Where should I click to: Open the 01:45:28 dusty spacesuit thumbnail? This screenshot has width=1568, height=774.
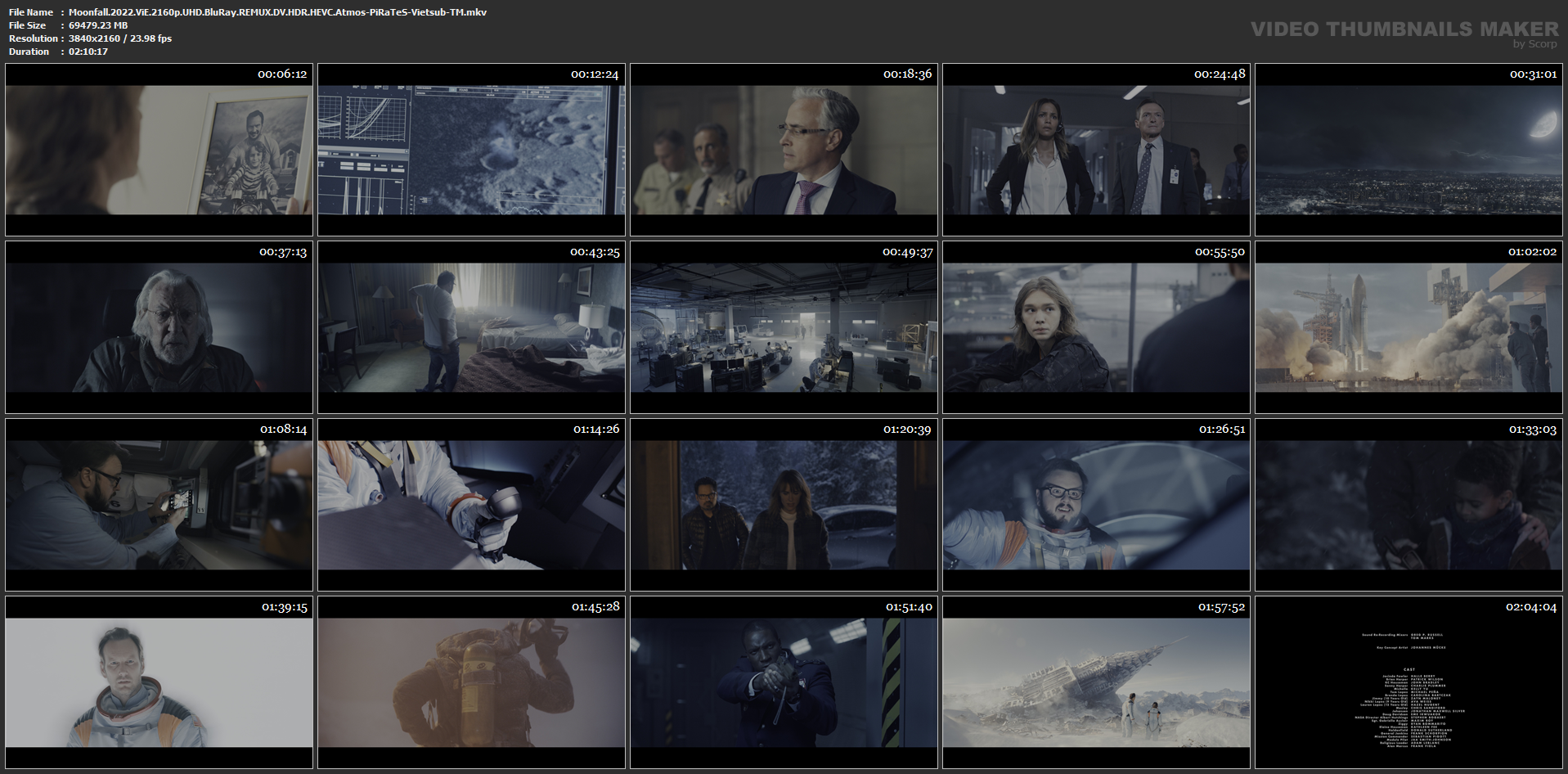(471, 682)
